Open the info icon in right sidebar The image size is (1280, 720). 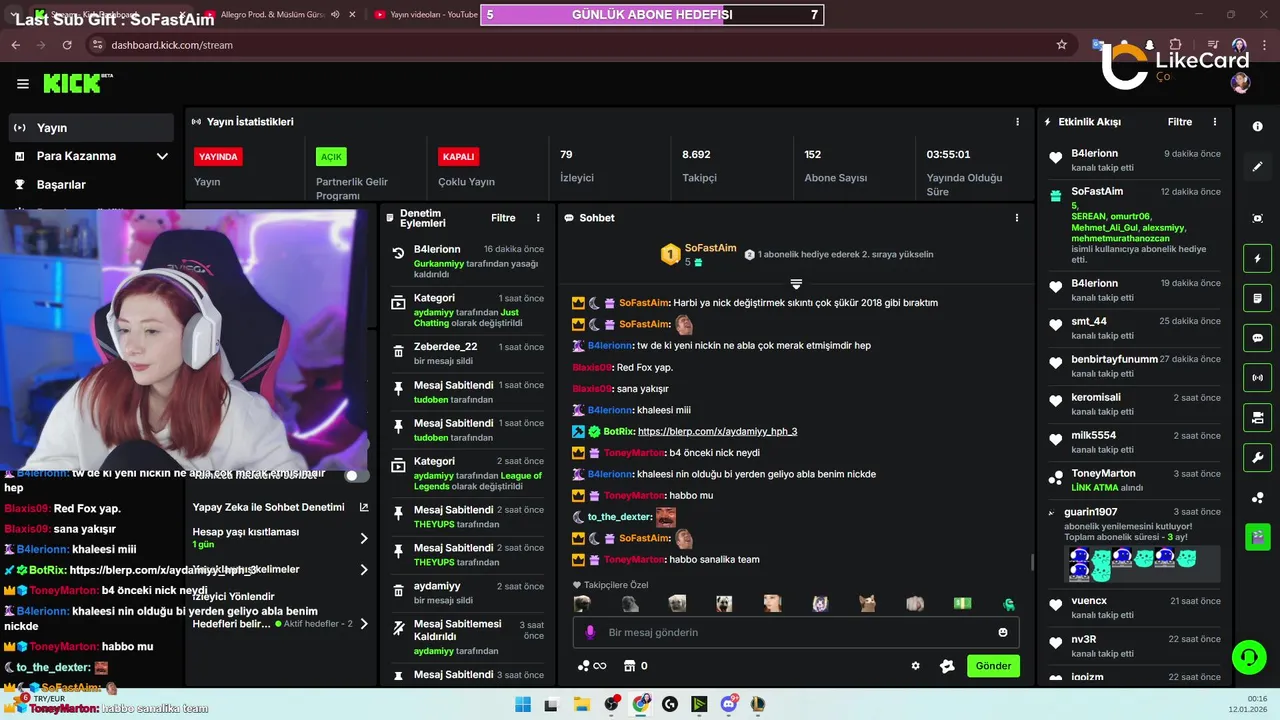coord(1257,127)
